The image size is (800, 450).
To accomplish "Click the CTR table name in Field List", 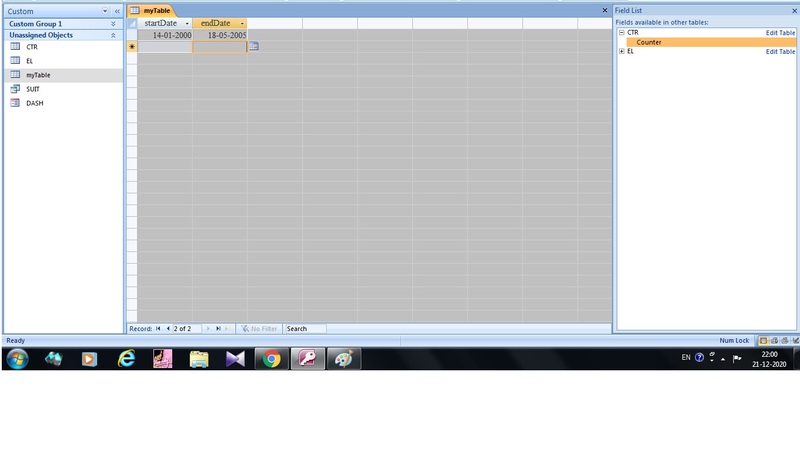I will tap(633, 32).
